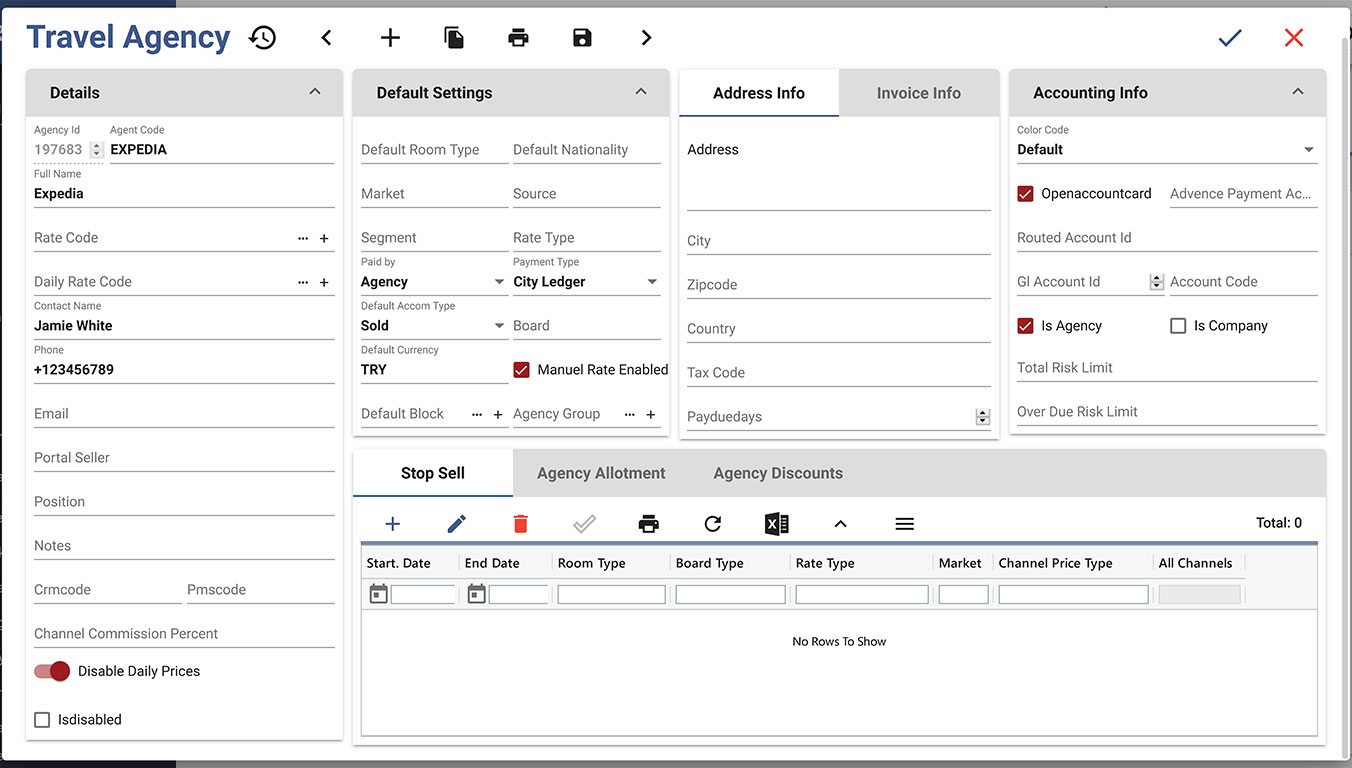
Task: Uncheck Openaccountcard checkbox
Action: click(1025, 194)
